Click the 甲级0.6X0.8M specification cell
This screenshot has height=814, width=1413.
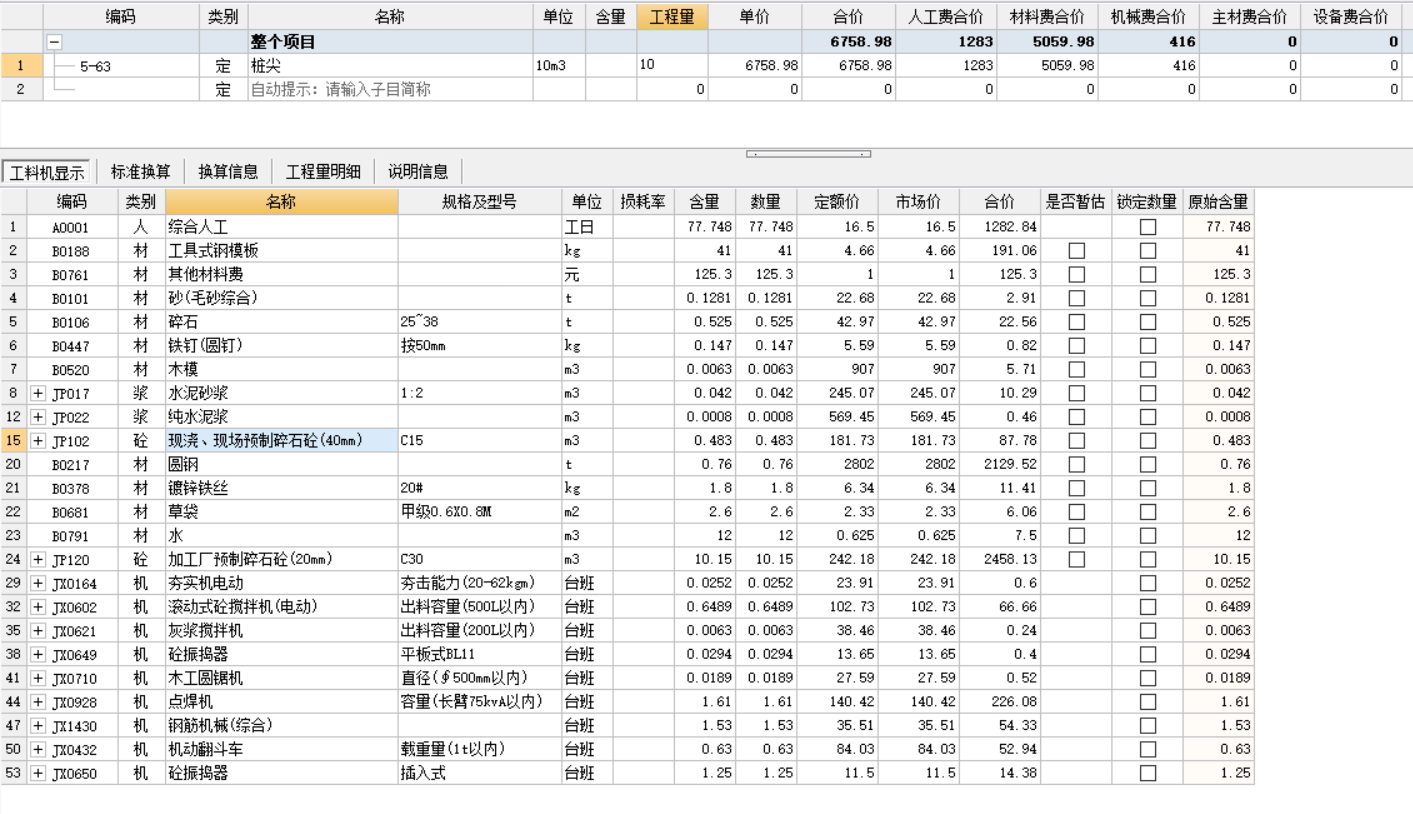479,511
